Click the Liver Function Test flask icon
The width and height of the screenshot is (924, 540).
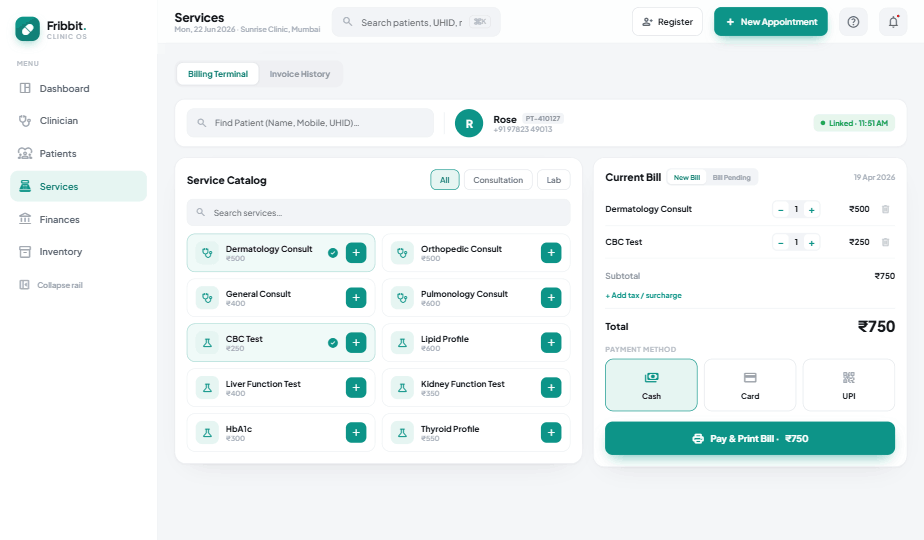207,387
